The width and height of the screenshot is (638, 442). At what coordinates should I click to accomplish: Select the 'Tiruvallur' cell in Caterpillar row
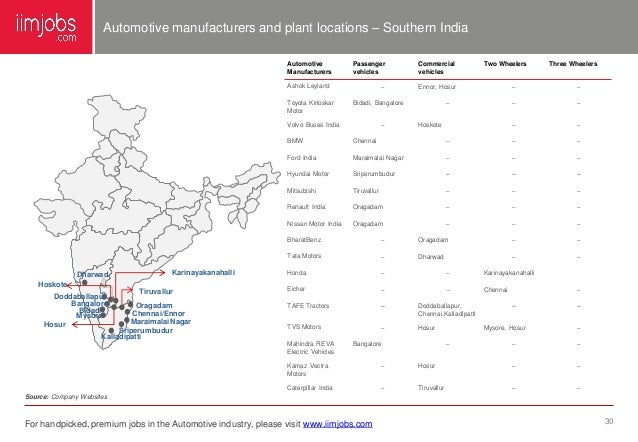430,388
